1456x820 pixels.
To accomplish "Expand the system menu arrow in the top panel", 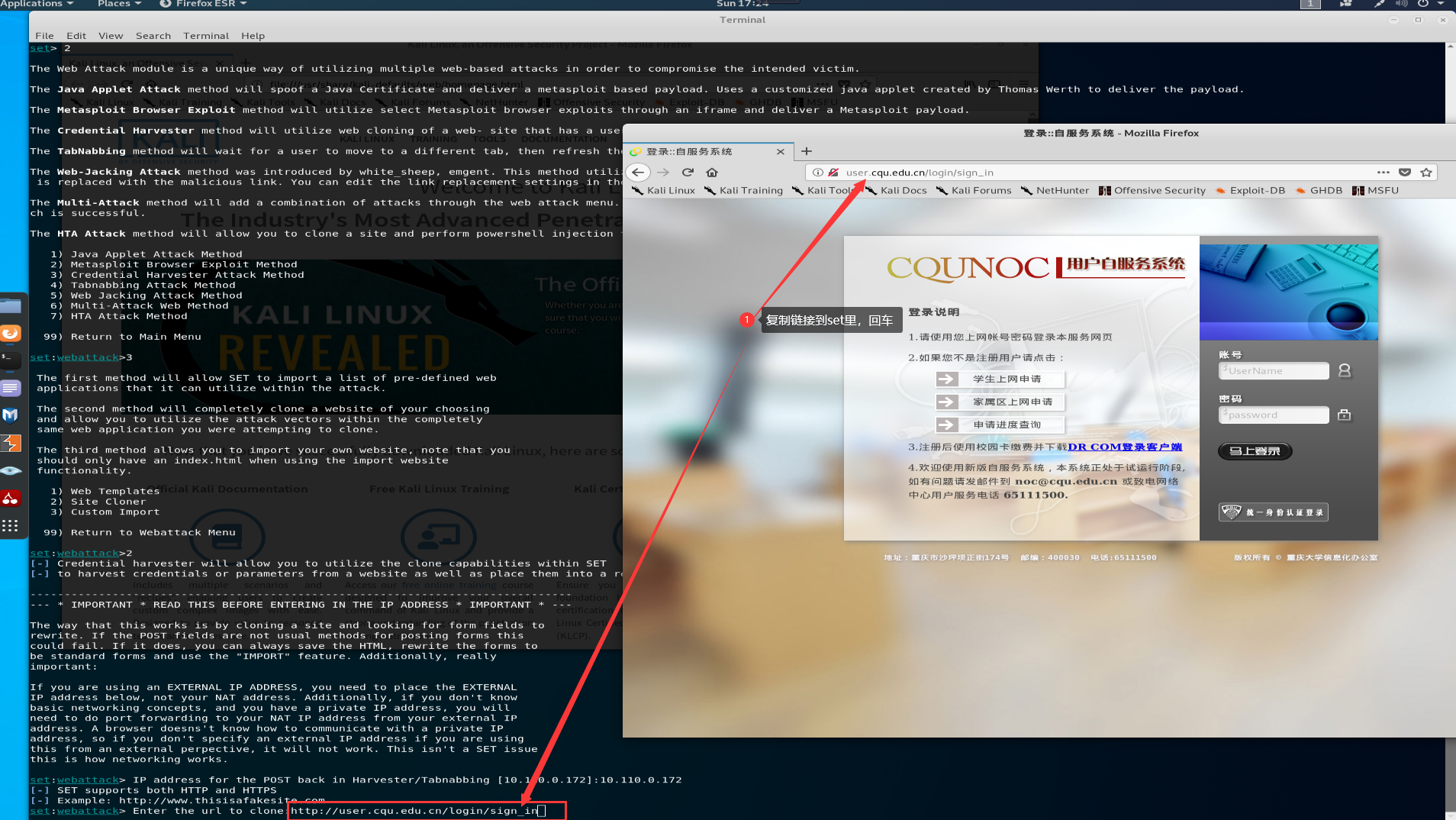I will pos(1441,4).
